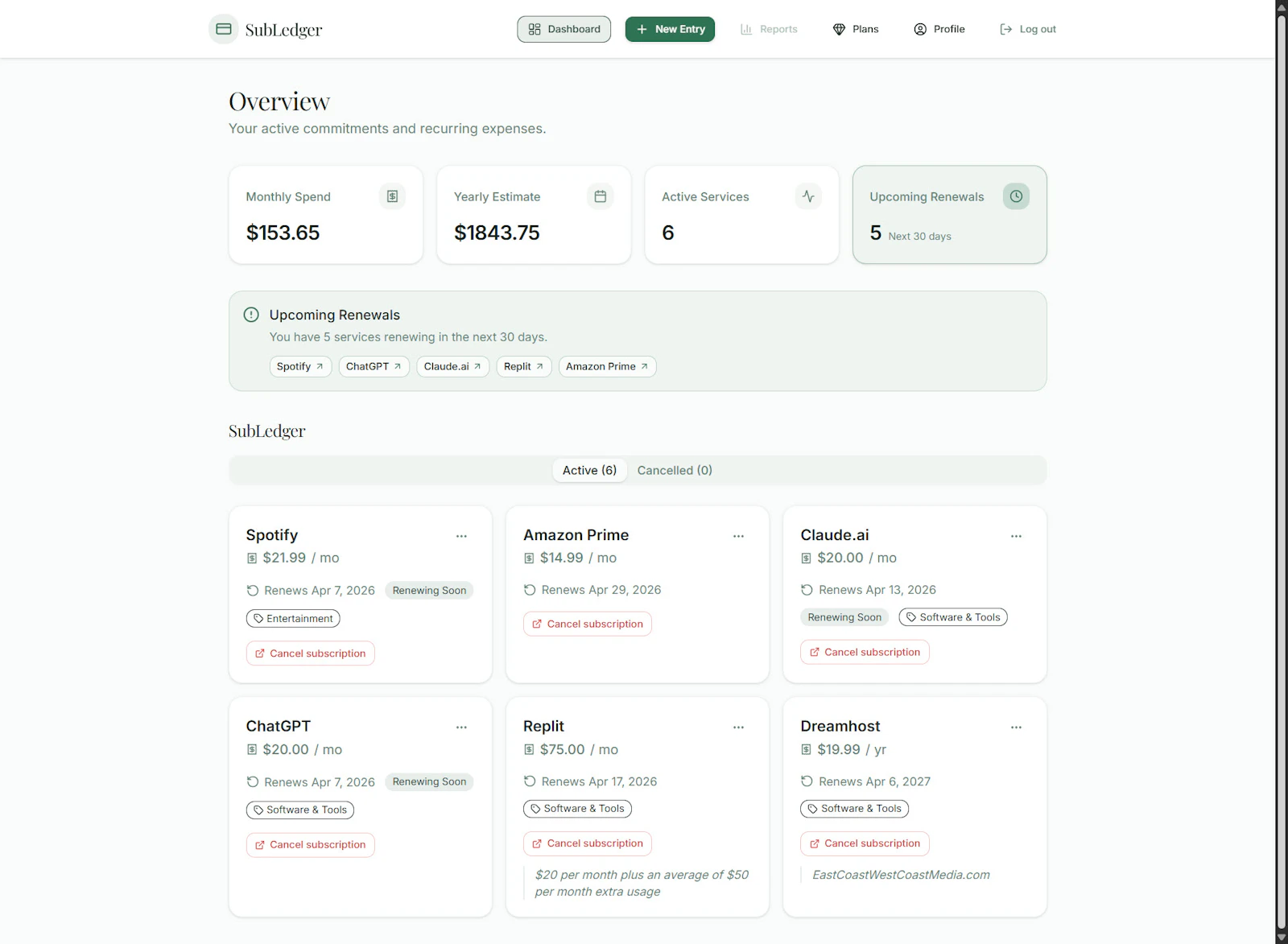Click the Amazon Prime renewal cycle icon
This screenshot has height=944, width=1288.
coord(530,590)
